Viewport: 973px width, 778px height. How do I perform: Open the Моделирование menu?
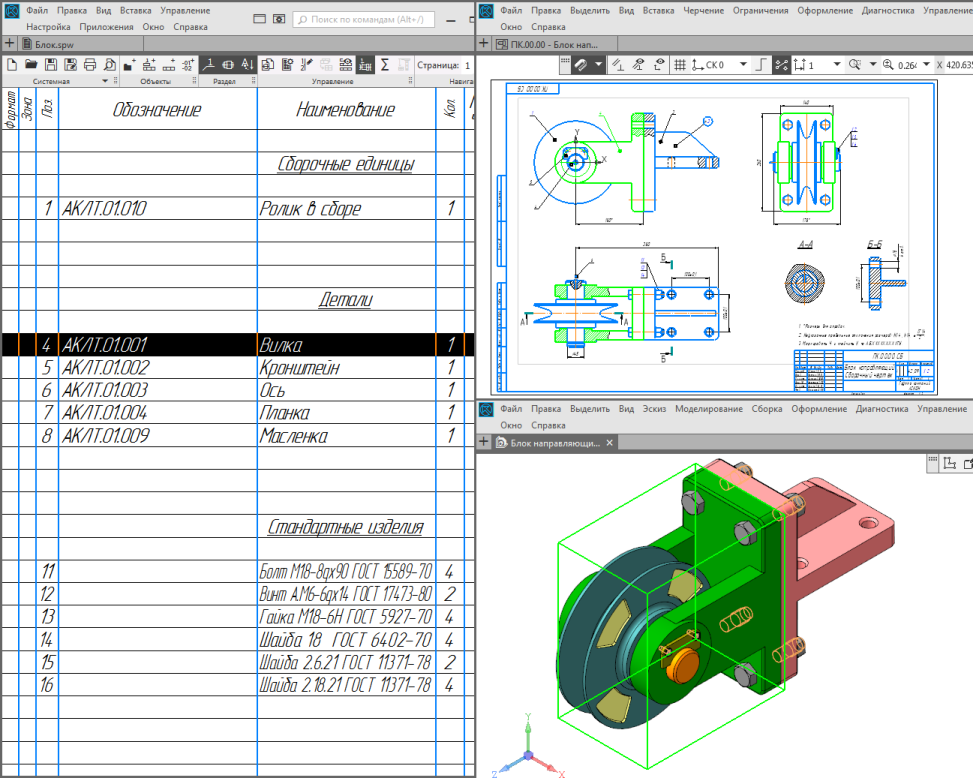tap(708, 409)
